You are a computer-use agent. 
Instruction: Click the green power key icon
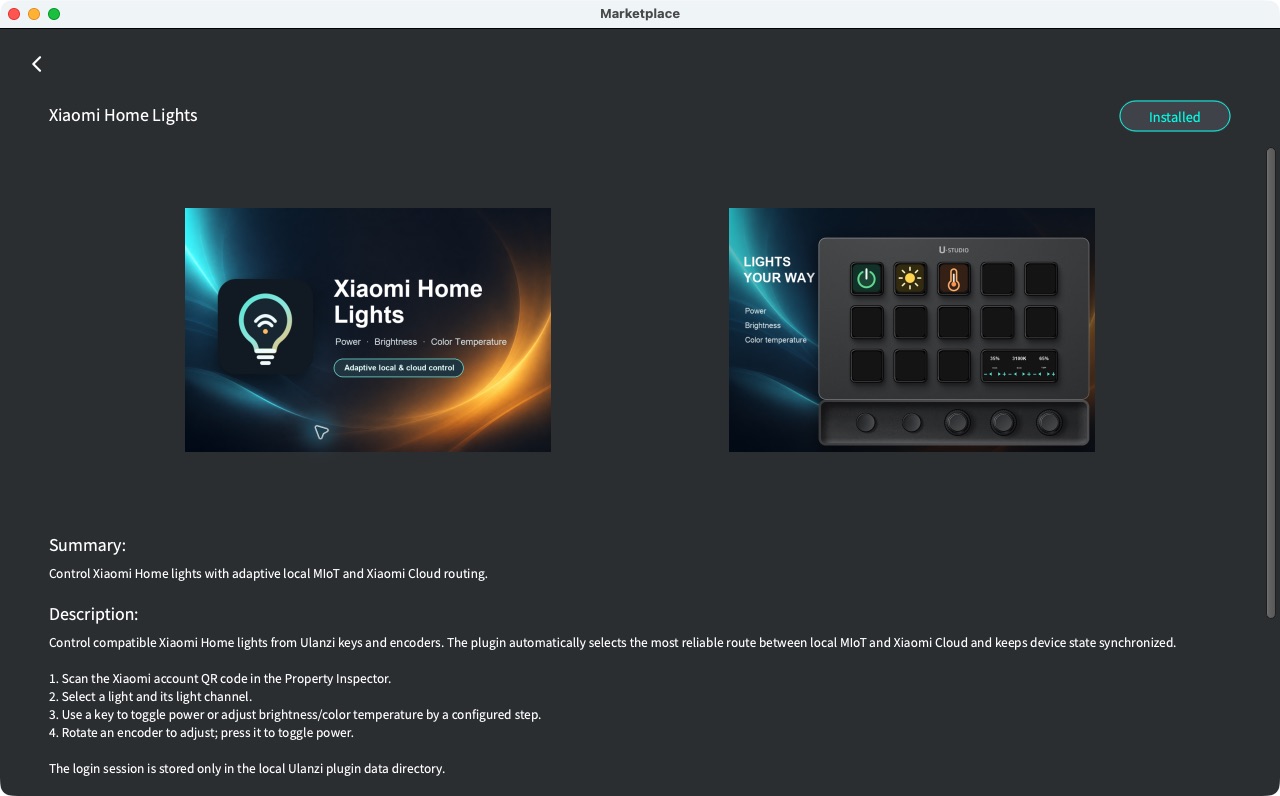point(867,278)
